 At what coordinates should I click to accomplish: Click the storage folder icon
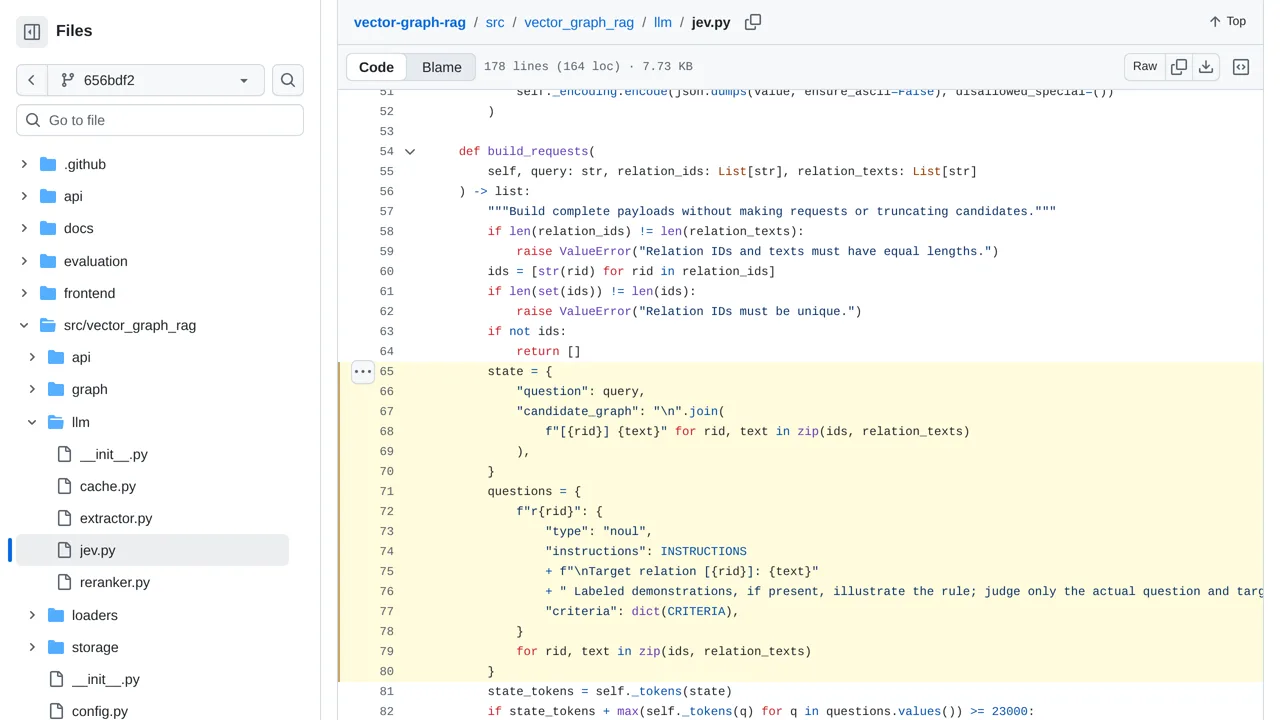point(56,647)
